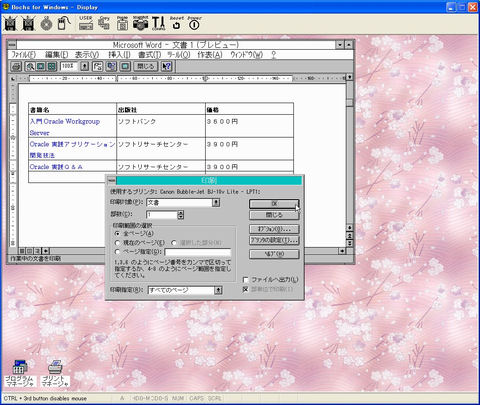Click the ヘルプ(H) button in print dialog

pos(274,254)
